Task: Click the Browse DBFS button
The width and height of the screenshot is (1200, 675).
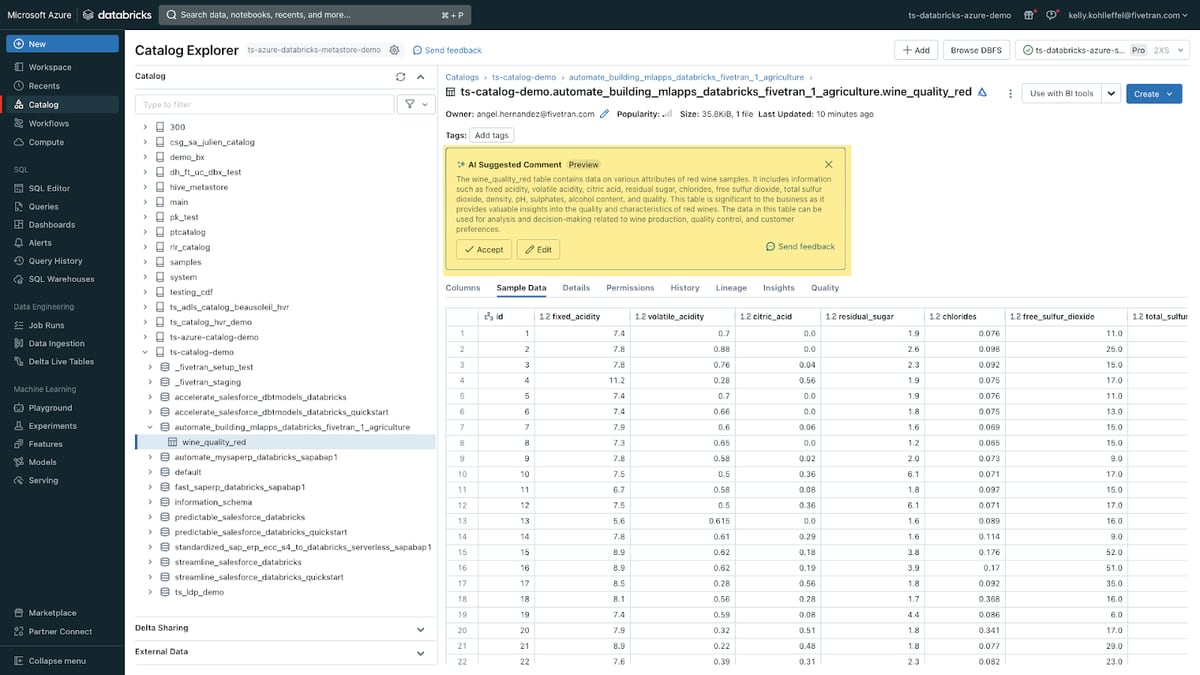Action: pos(975,50)
